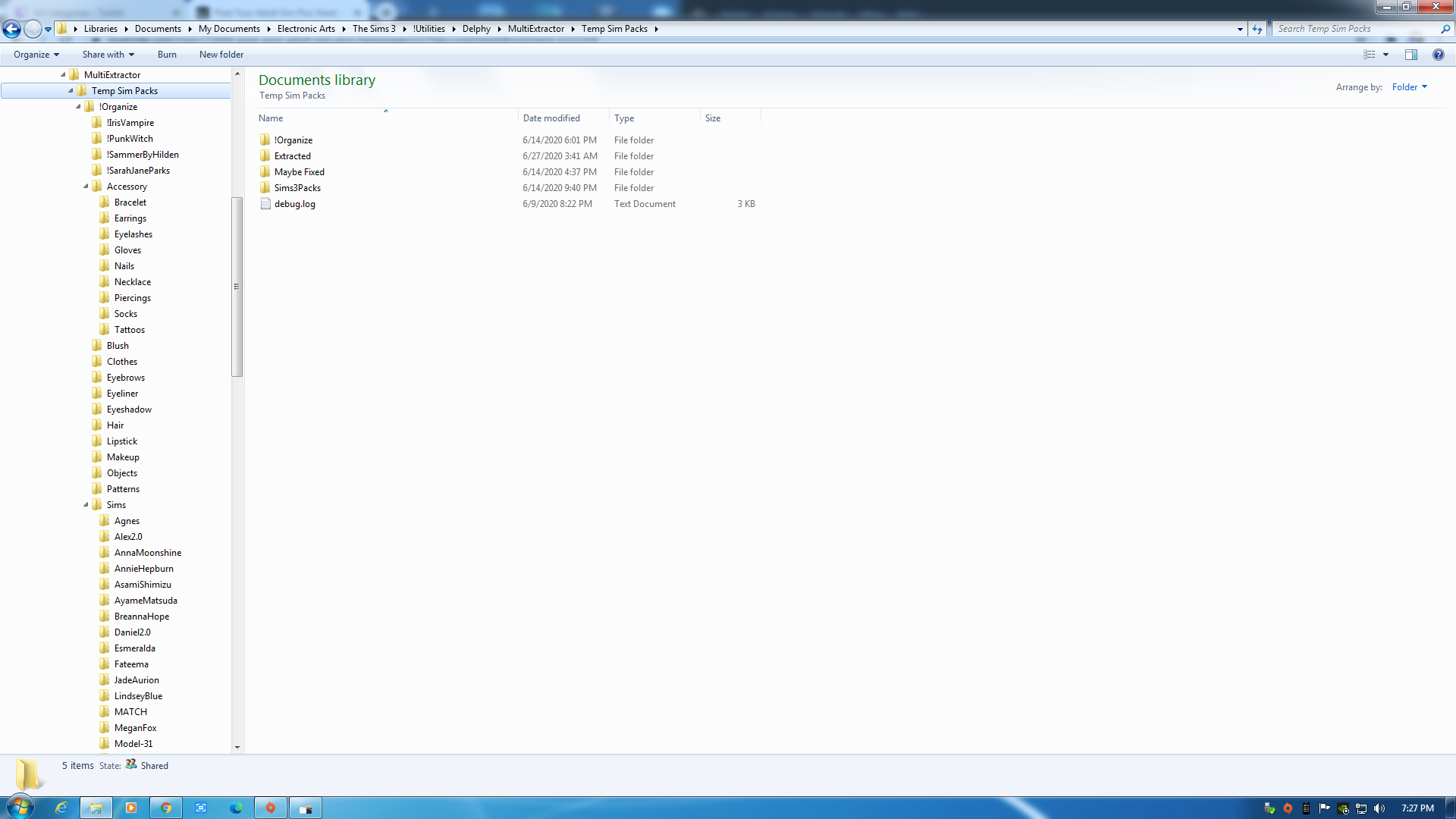Viewport: 1456px width, 819px height.
Task: Click the volume speaker tray icon
Action: pos(1379,808)
